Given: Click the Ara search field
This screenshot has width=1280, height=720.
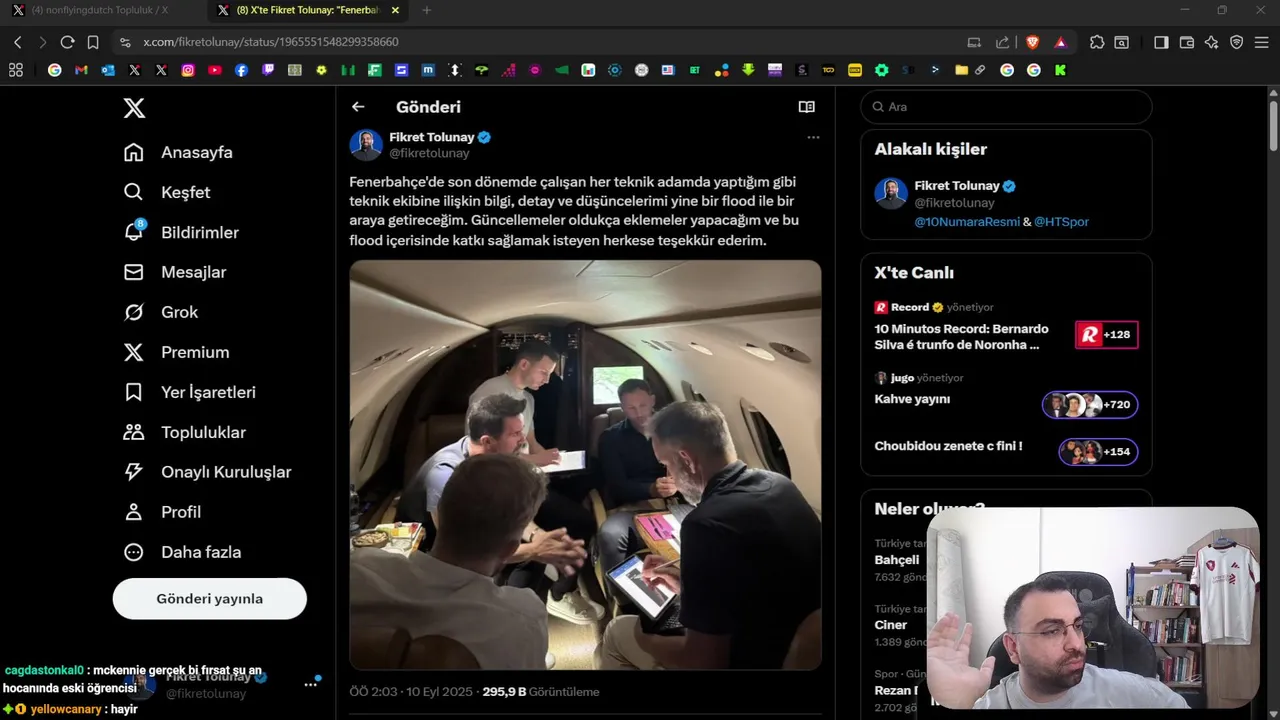Looking at the screenshot, I should [1006, 107].
